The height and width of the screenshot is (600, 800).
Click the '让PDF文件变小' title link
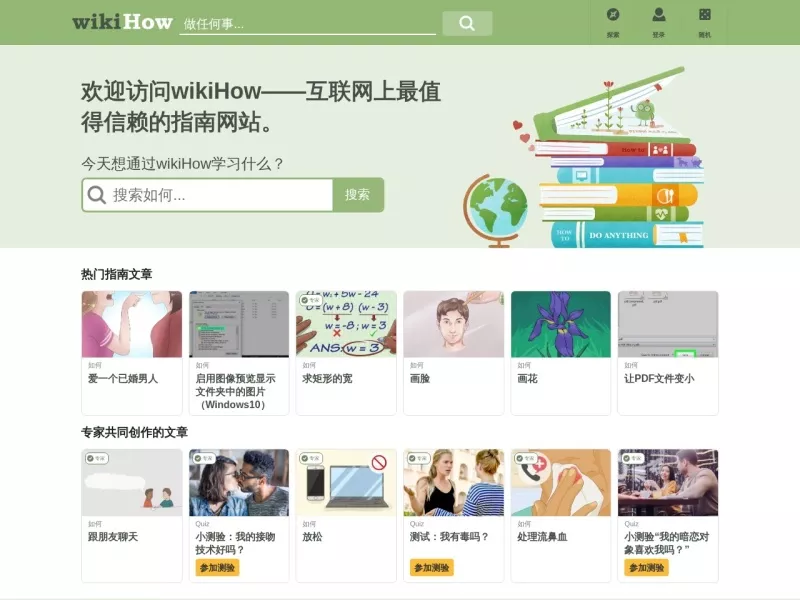(x=659, y=379)
